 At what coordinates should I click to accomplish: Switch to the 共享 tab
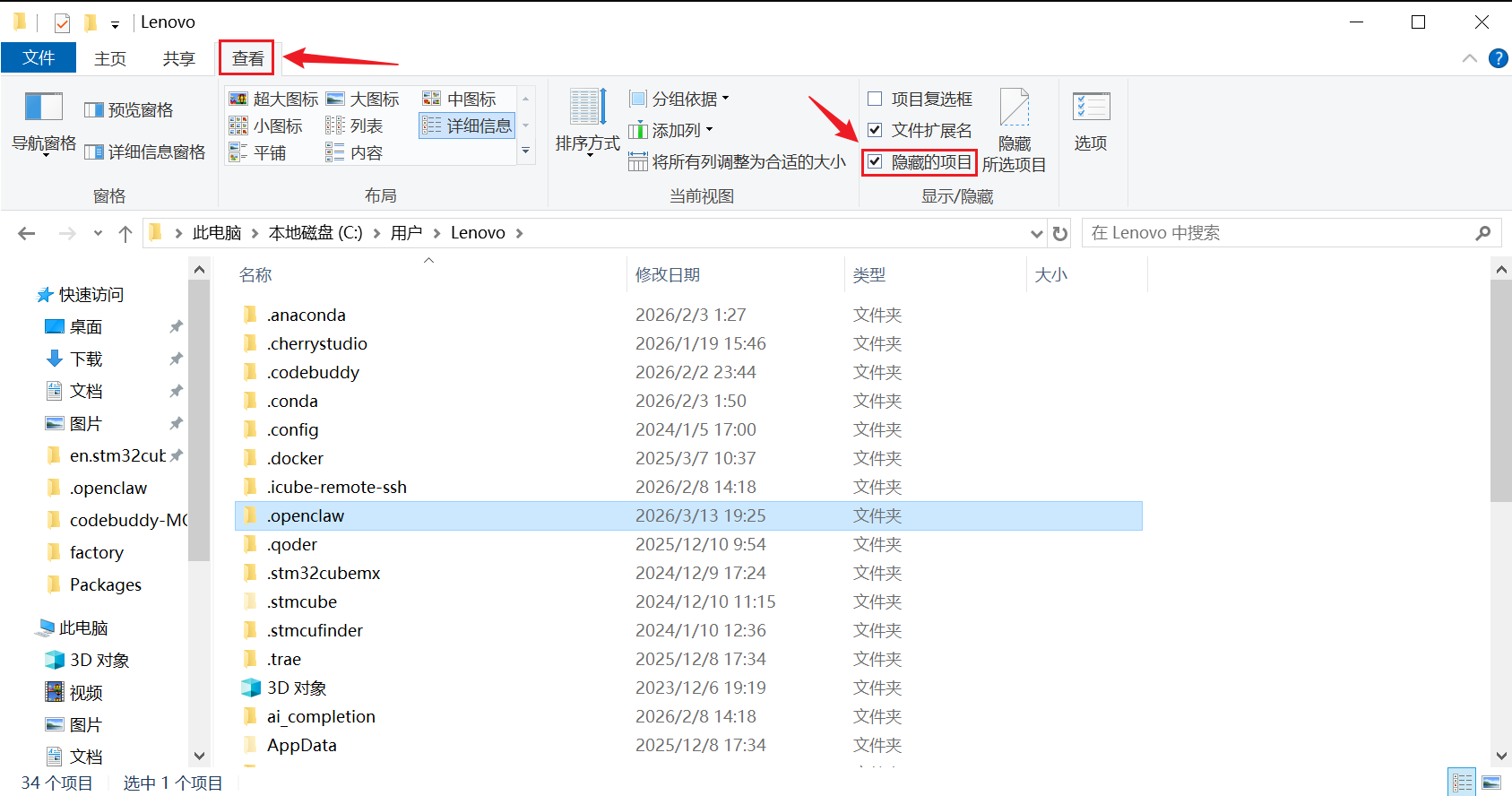(x=178, y=58)
